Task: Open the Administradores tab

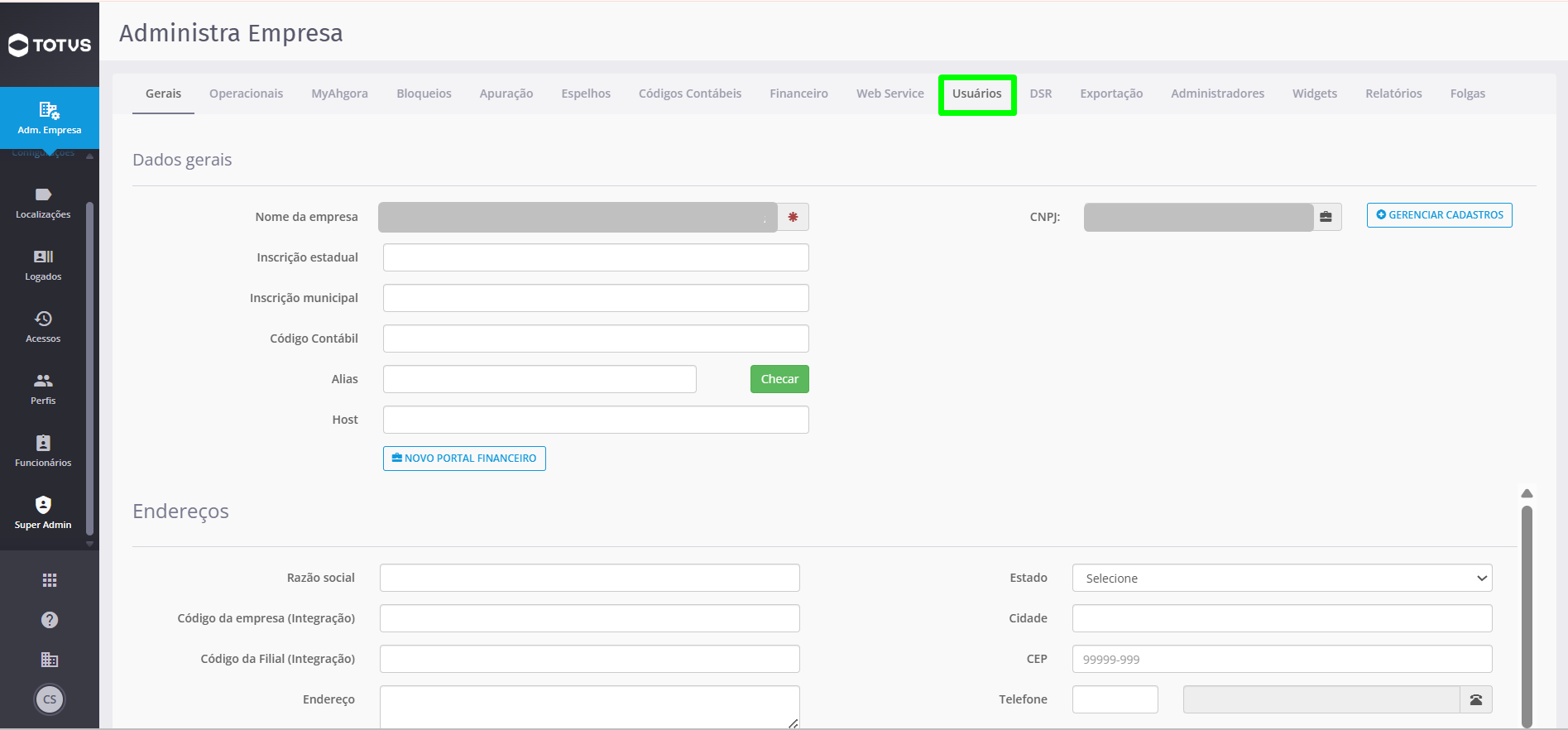Action: pyautogui.click(x=1217, y=94)
